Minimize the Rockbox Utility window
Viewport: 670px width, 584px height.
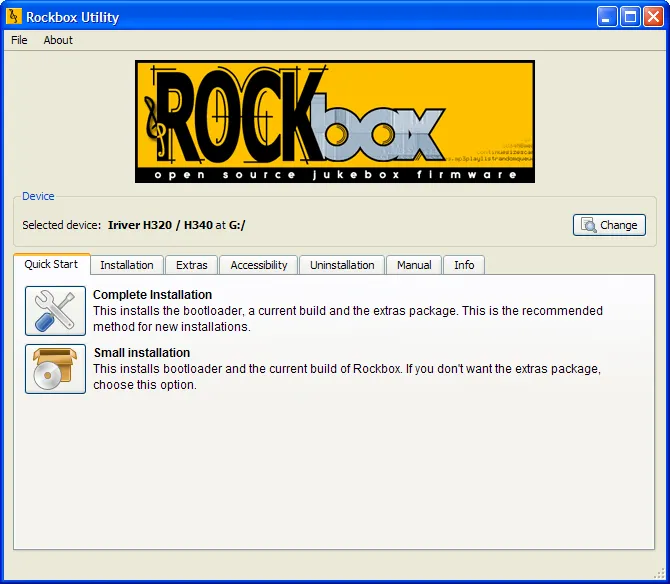point(607,17)
